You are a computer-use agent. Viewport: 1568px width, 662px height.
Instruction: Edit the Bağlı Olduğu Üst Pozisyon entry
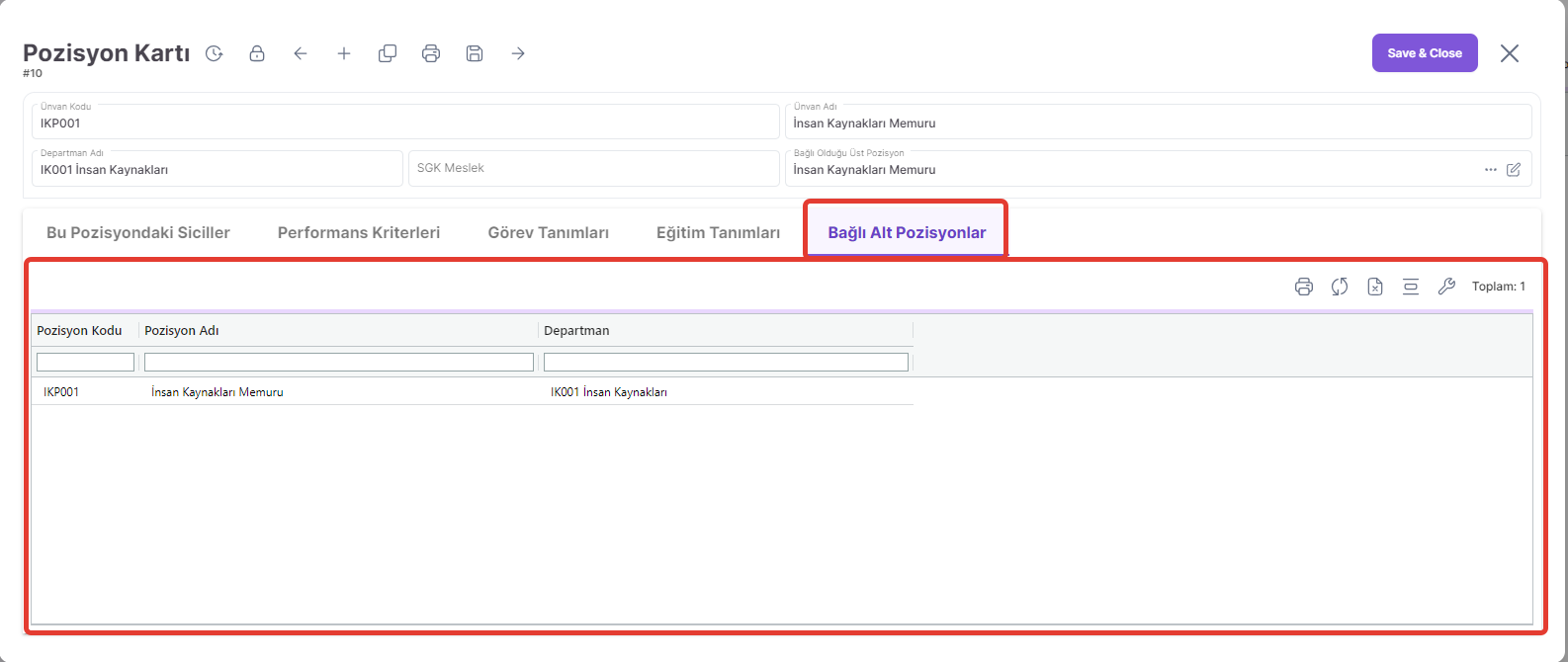pos(1514,170)
